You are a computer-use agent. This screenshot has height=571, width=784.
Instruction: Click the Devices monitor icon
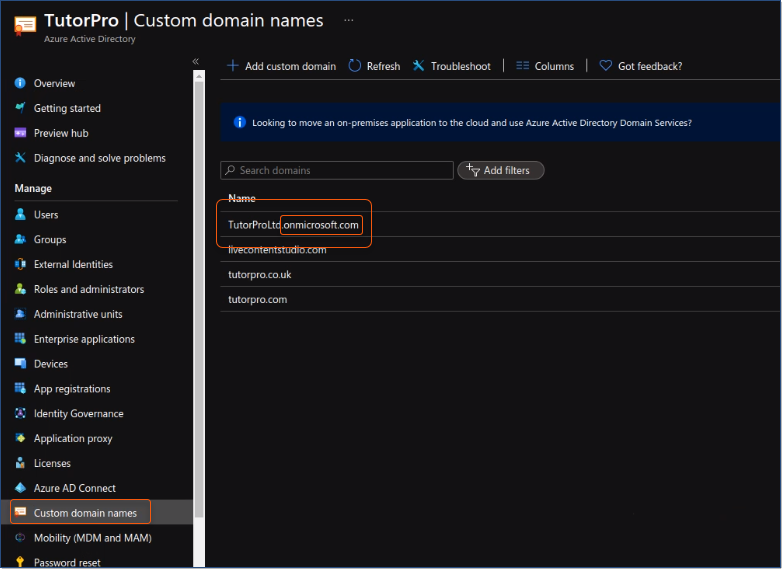(20, 364)
